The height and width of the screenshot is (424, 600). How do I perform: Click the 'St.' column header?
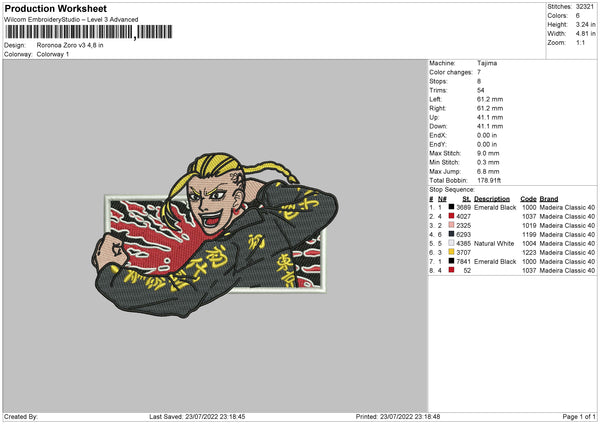(x=466, y=199)
